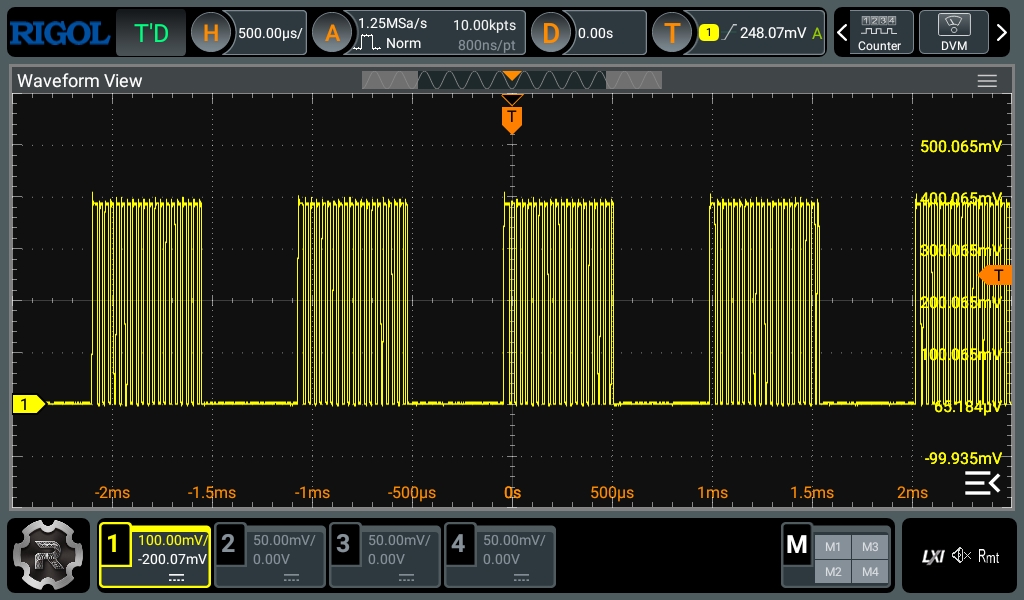Open the Counter function icon
Image resolution: width=1024 pixels, height=600 pixels.
pos(878,33)
